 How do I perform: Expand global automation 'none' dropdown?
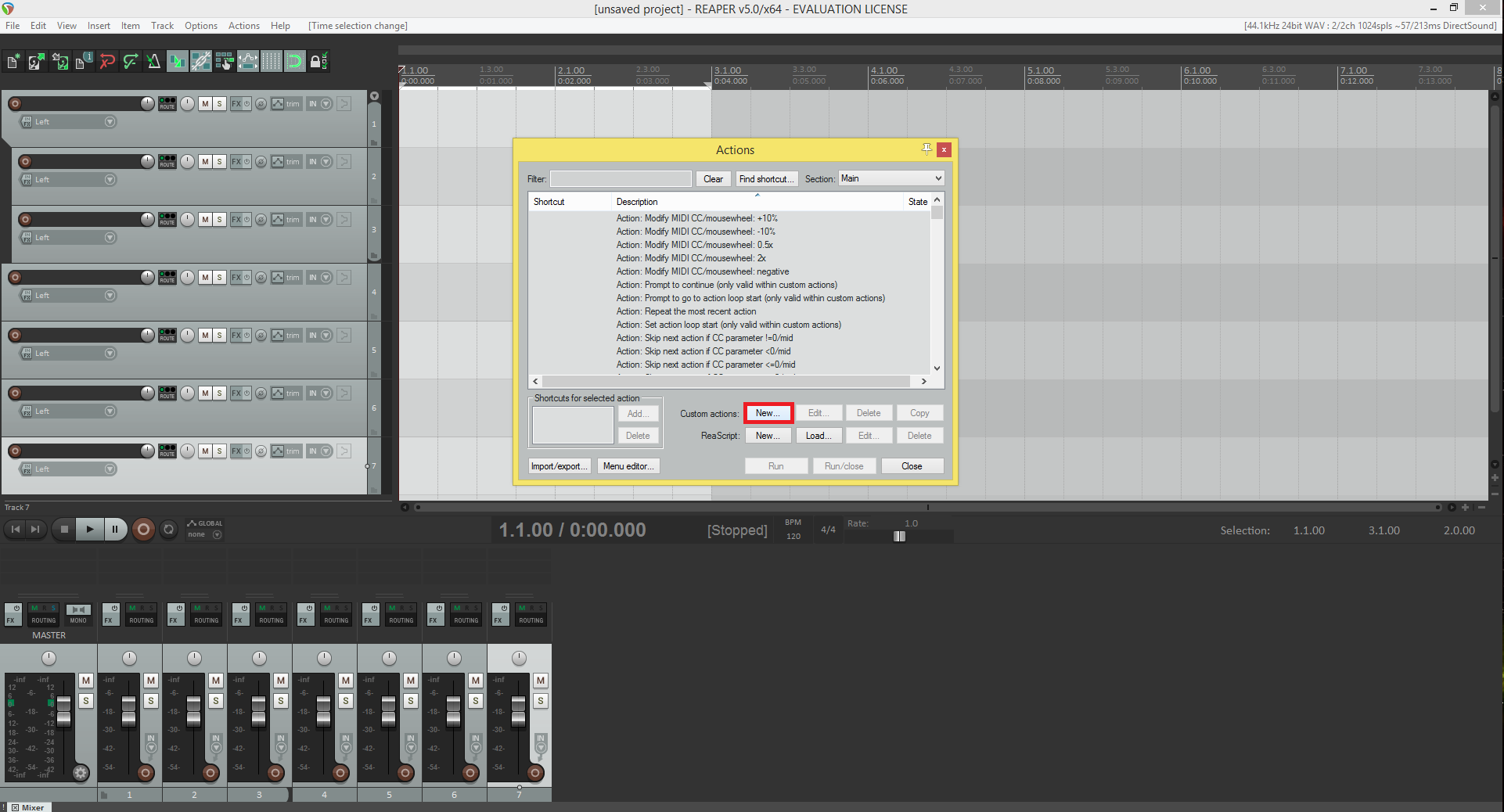217,535
